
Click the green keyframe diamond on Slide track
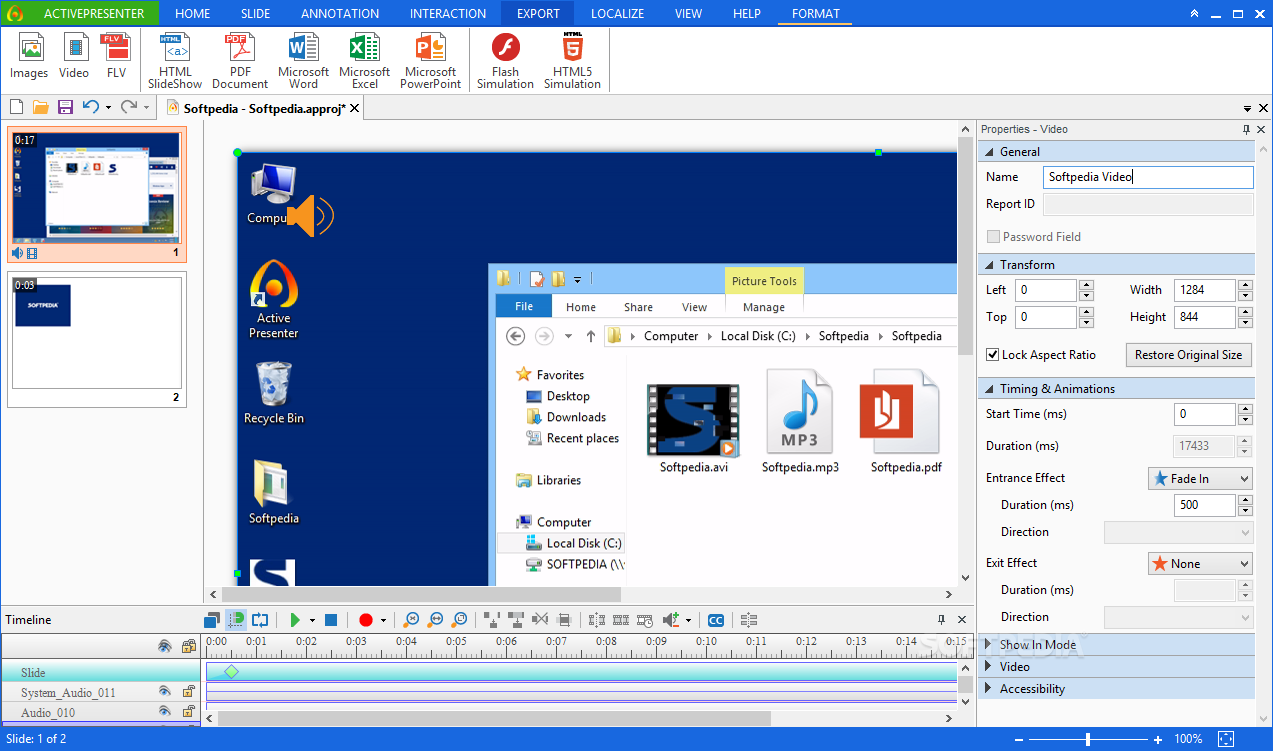pos(231,672)
